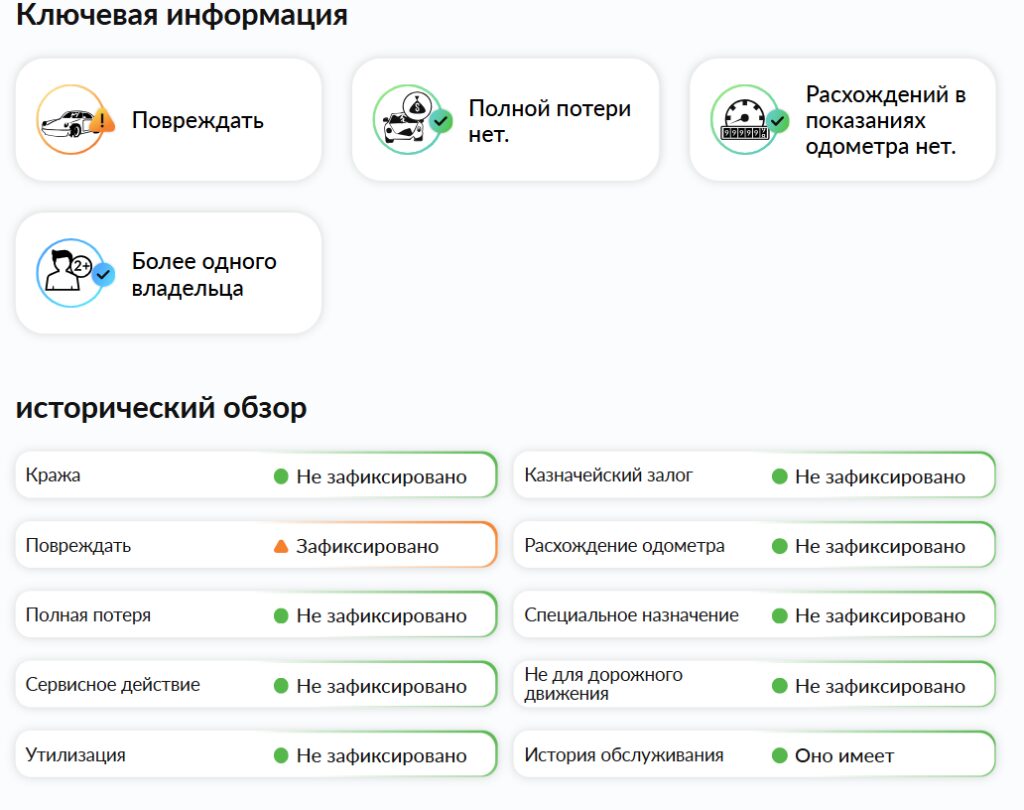Click the green dot in Кража row
This screenshot has width=1024, height=810.
[281, 476]
